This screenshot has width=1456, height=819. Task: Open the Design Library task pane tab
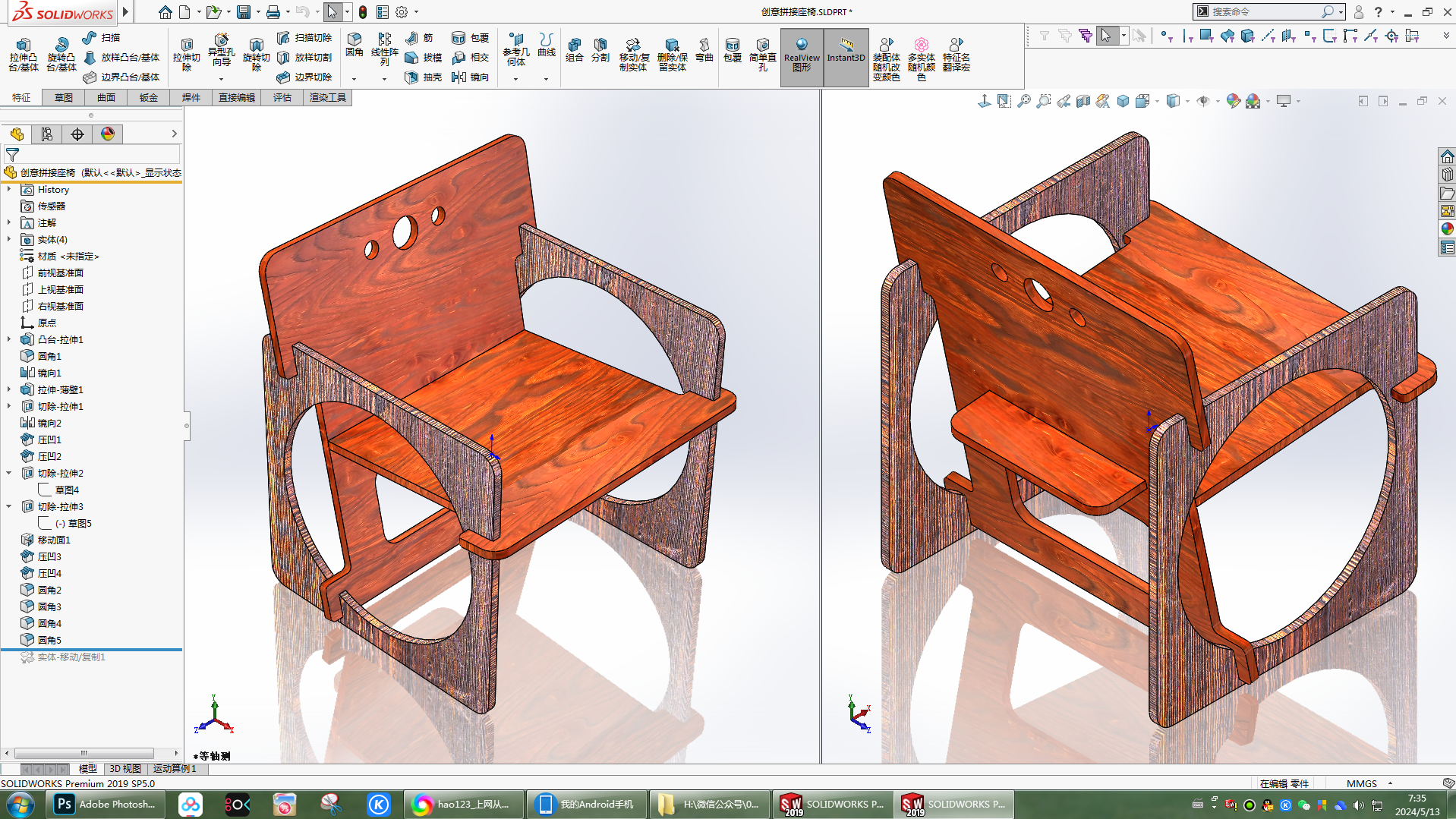click(x=1448, y=175)
